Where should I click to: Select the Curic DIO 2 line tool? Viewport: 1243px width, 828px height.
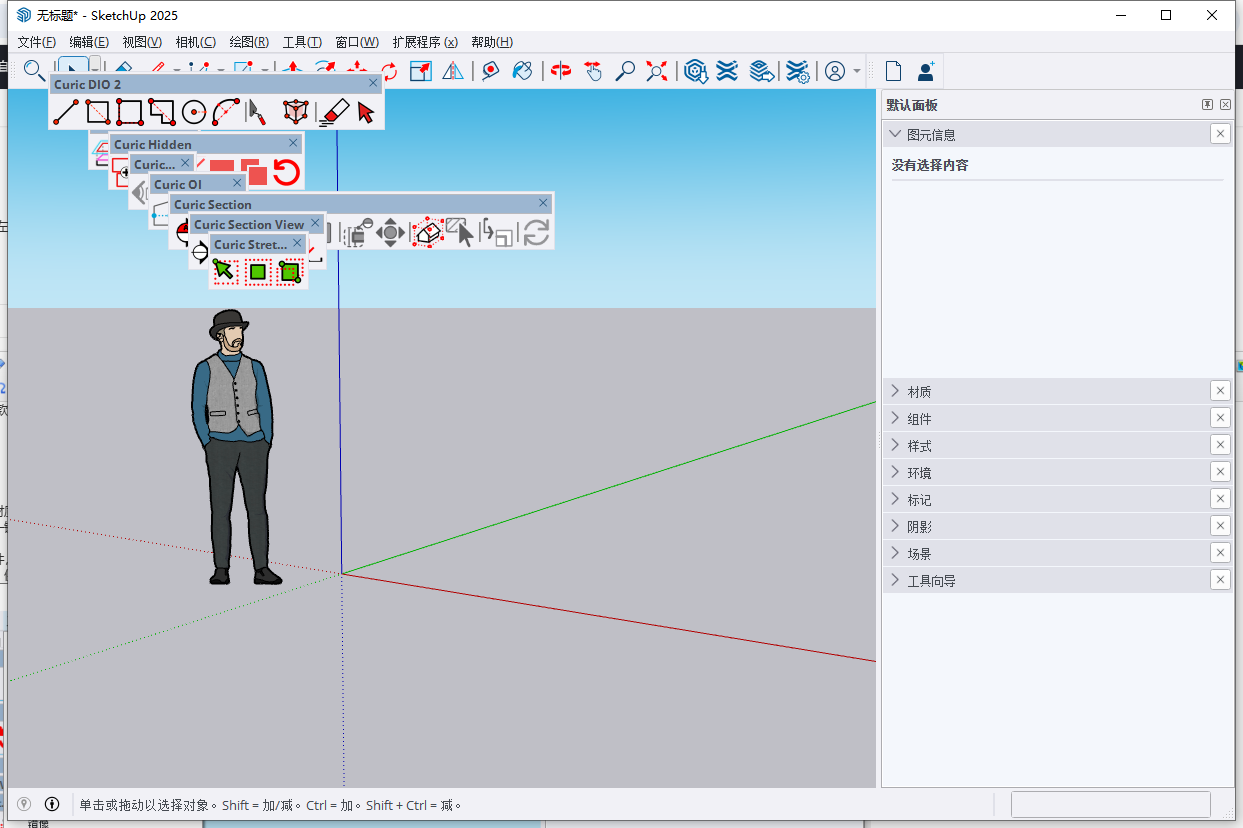66,111
